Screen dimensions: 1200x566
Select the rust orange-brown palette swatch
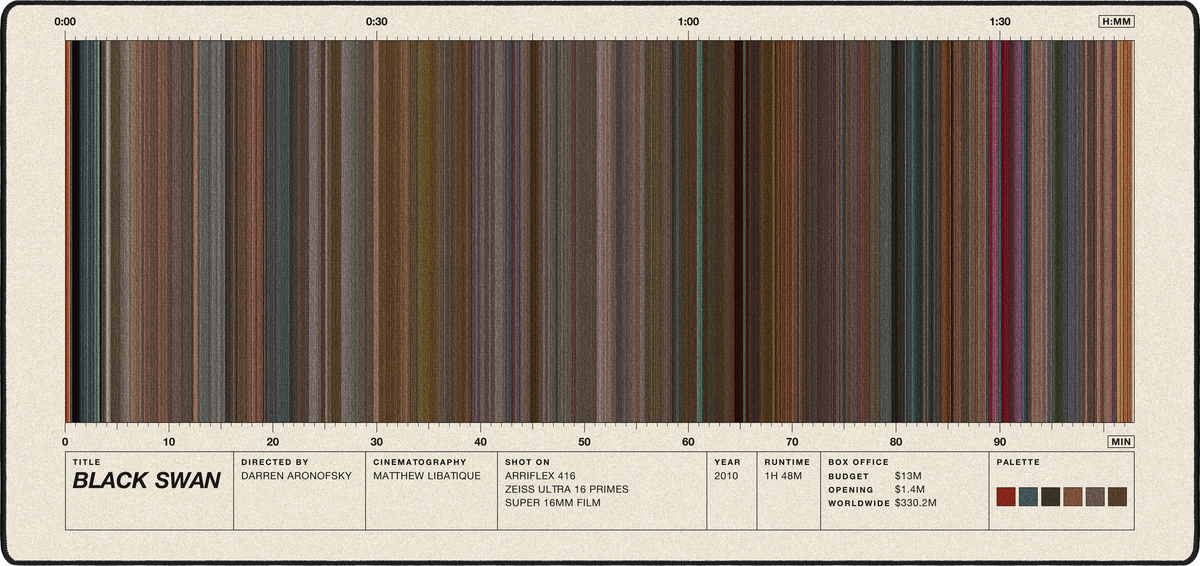[x=1073, y=497]
